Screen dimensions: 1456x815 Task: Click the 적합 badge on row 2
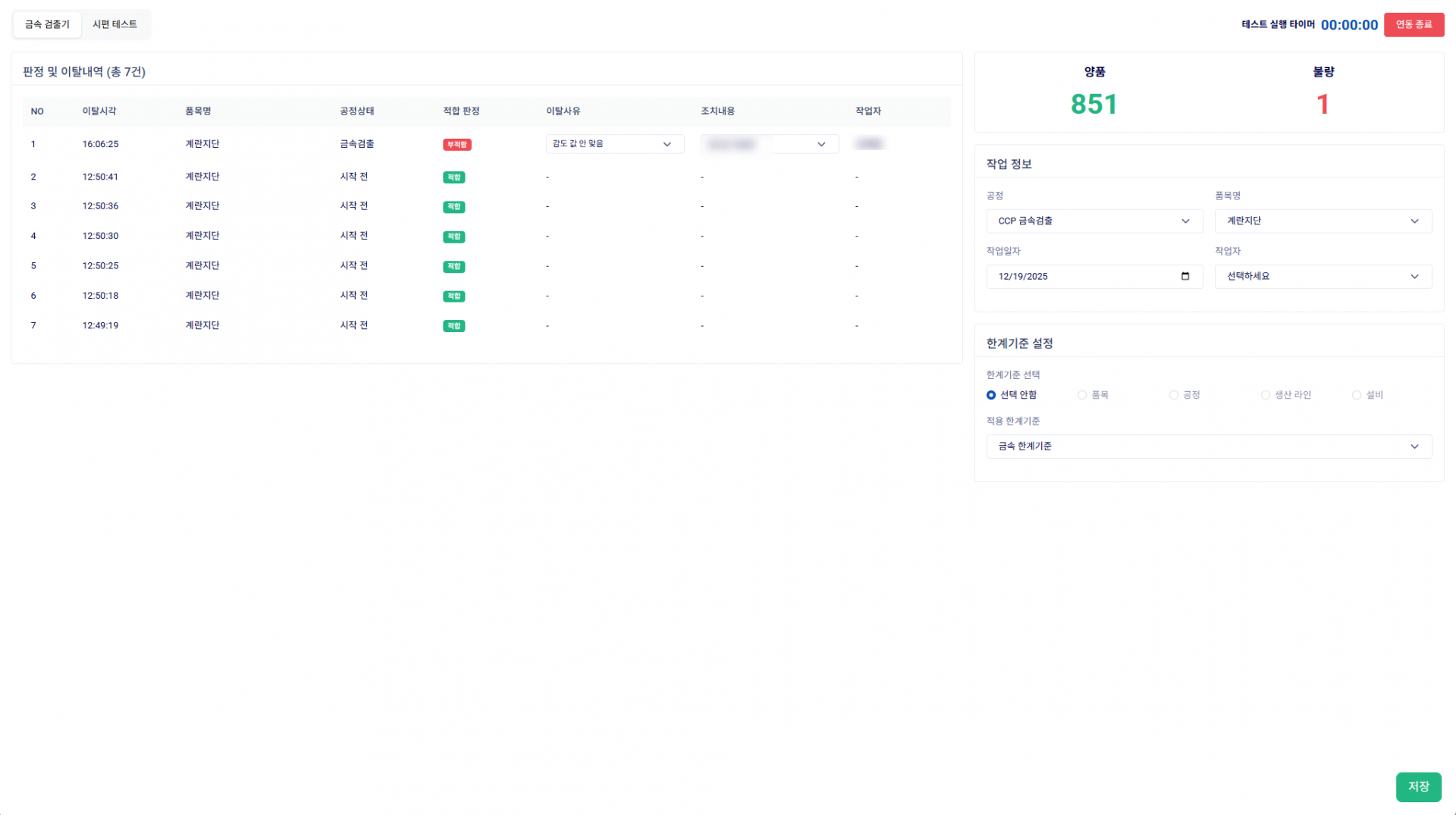tap(453, 177)
